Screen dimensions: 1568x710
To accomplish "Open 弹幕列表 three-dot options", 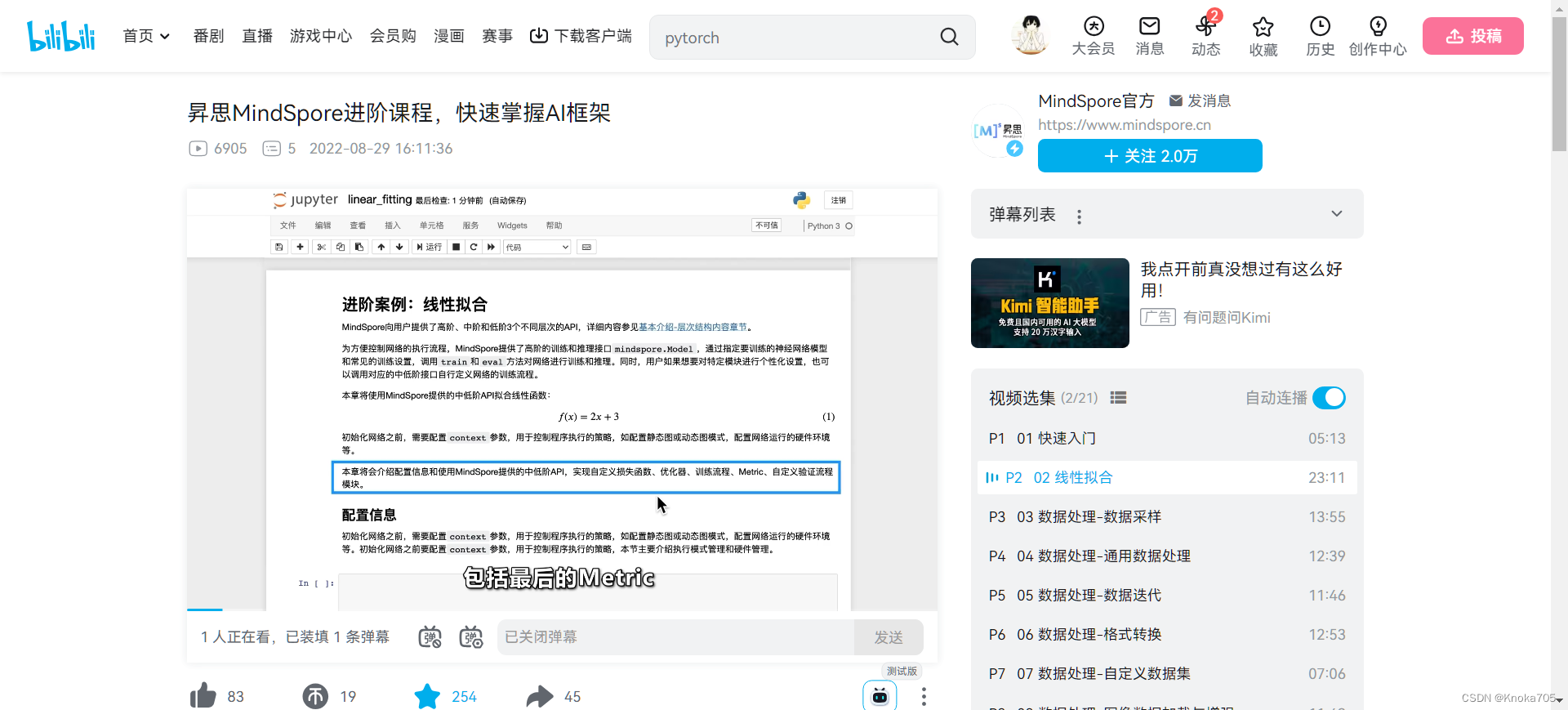I will [1079, 217].
